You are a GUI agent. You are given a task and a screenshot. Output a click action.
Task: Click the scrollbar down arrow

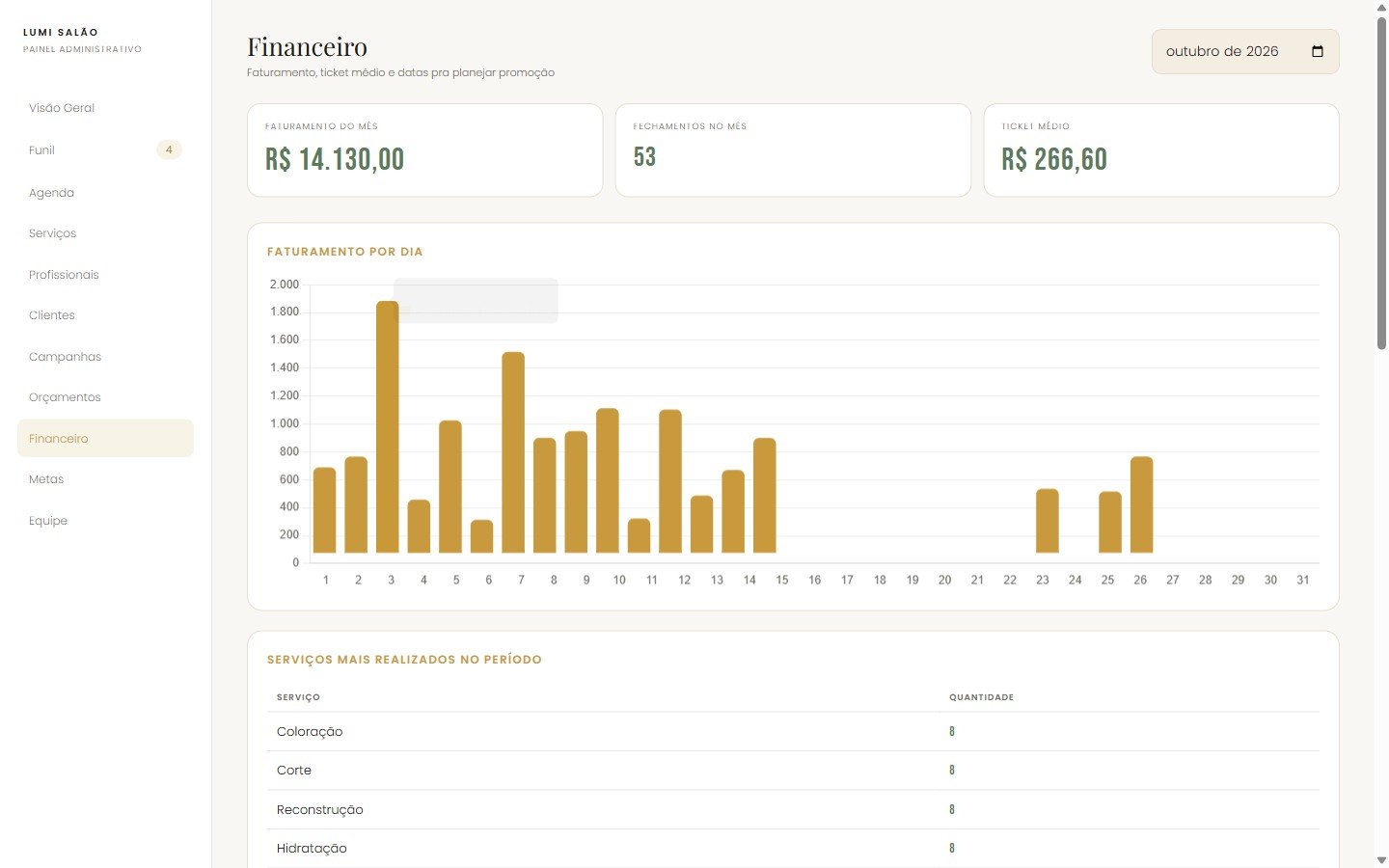[1381, 860]
